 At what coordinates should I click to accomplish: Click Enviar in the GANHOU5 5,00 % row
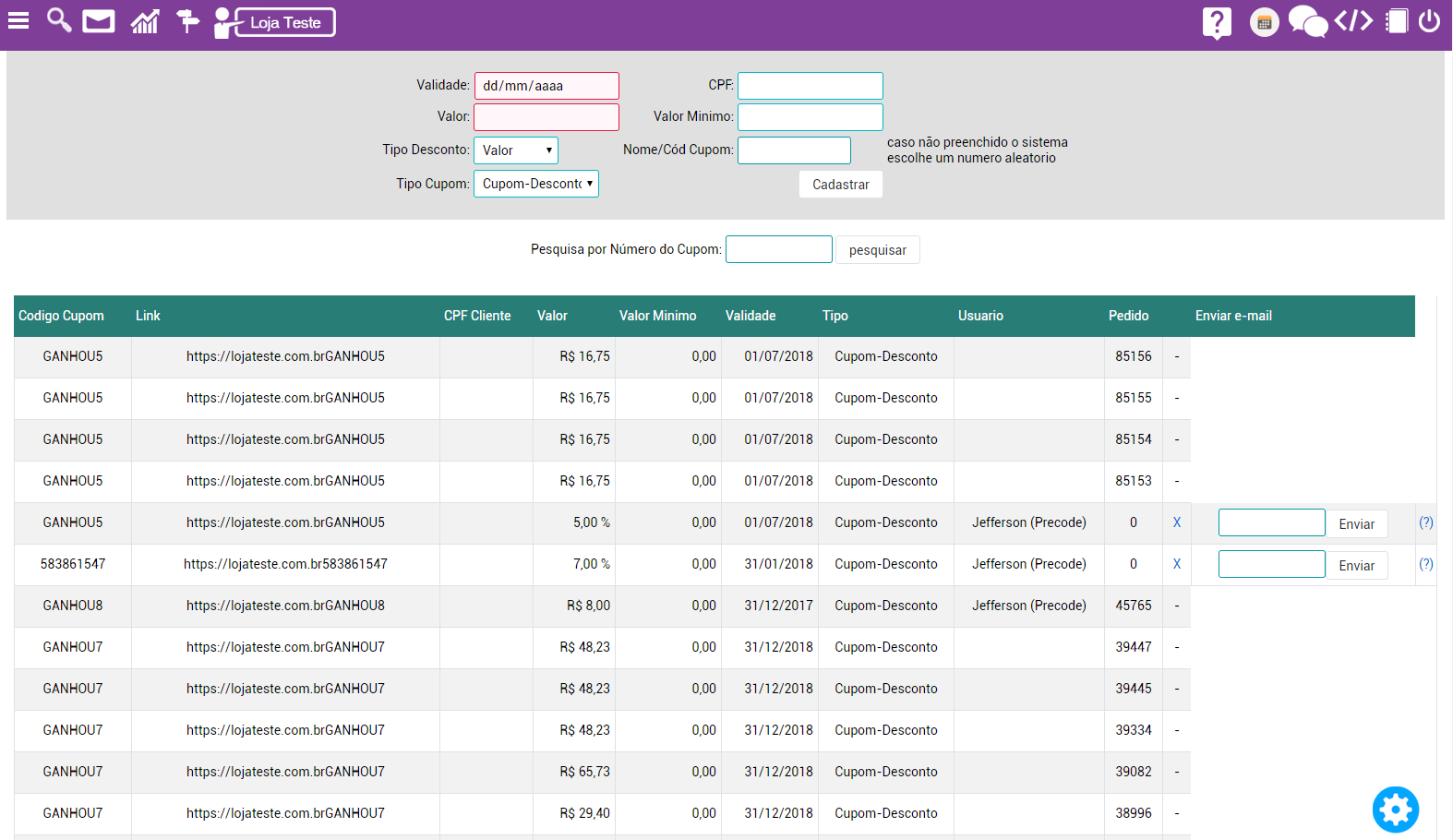(x=1357, y=523)
